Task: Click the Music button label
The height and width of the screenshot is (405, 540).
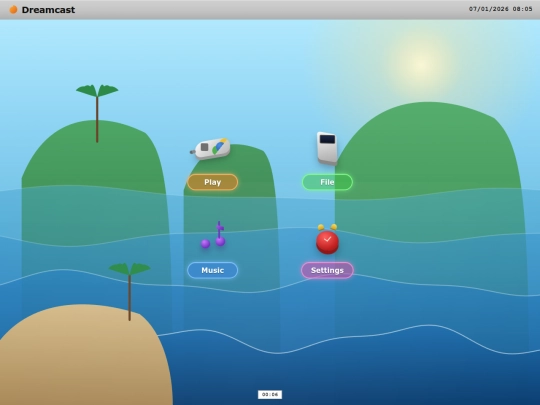Action: click(212, 270)
